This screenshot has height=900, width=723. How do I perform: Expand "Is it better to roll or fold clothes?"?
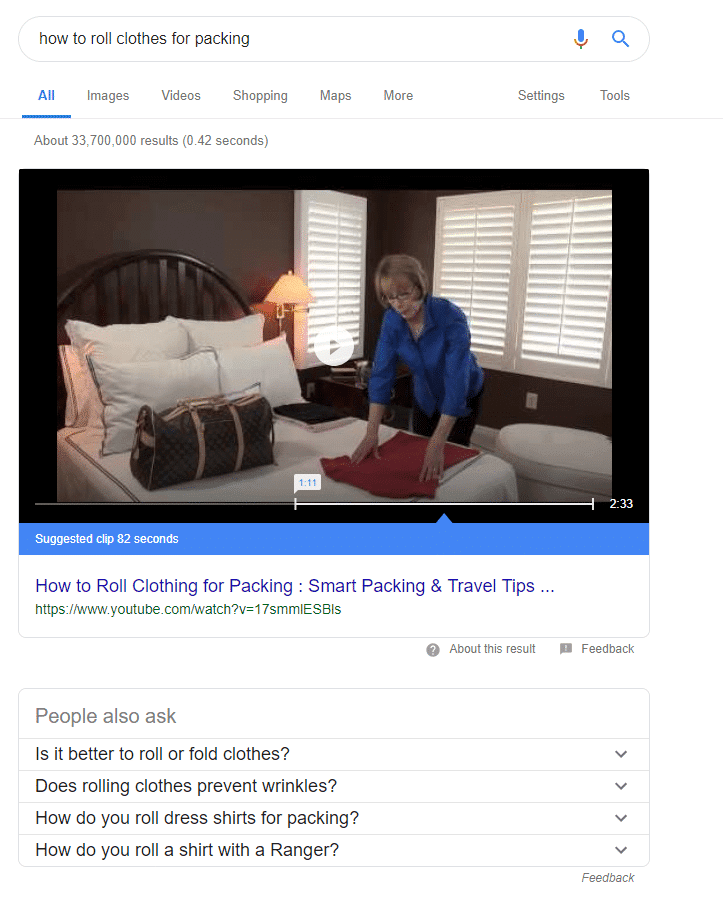(334, 754)
